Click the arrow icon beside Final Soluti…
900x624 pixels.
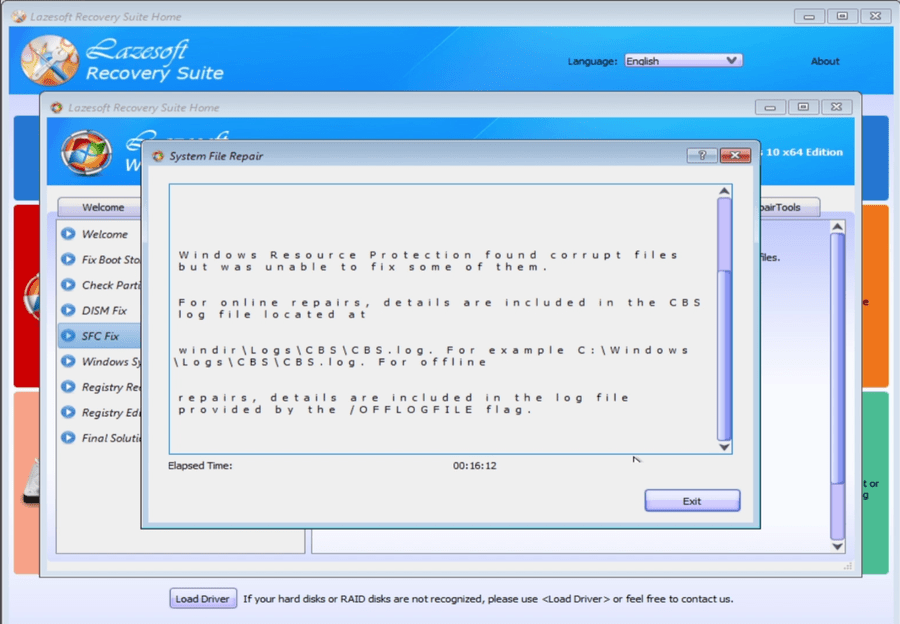68,437
